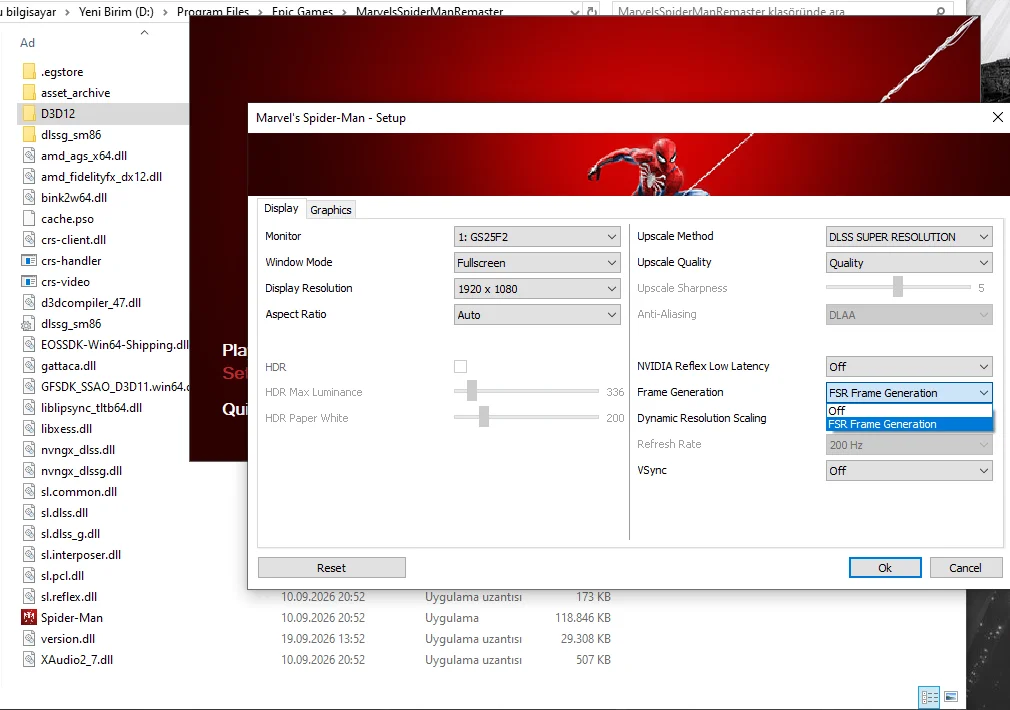Choose Off in Frame Generation list
This screenshot has width=1010, height=710.
coord(909,410)
